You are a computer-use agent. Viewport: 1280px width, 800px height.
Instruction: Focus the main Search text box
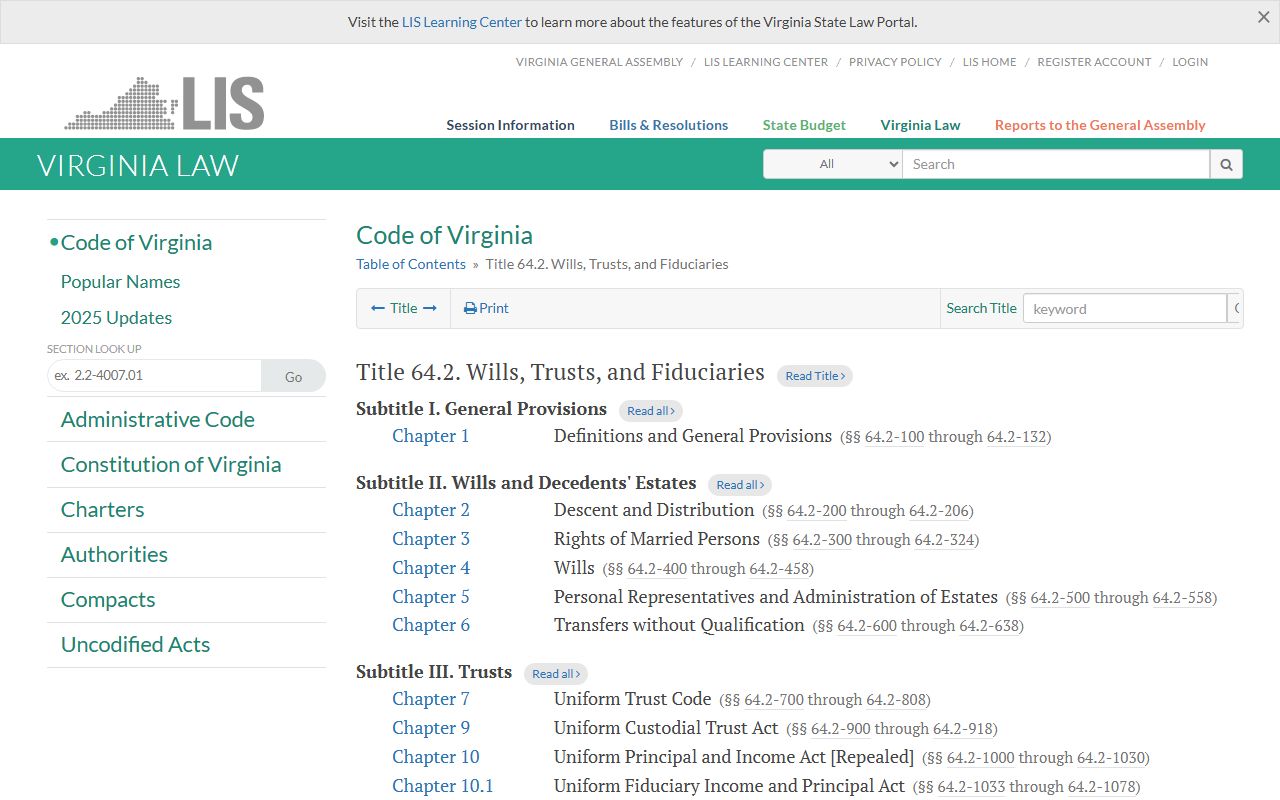[x=1056, y=164]
